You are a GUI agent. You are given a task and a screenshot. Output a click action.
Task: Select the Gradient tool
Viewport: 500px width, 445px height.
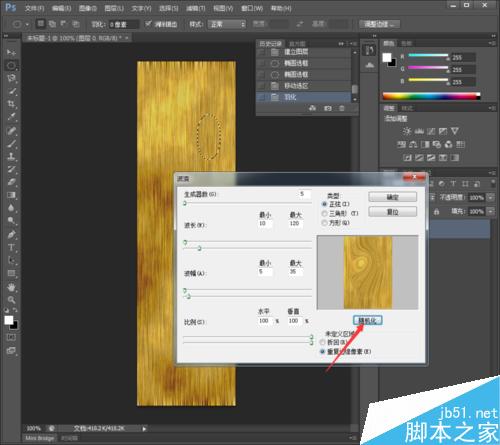coord(11,195)
